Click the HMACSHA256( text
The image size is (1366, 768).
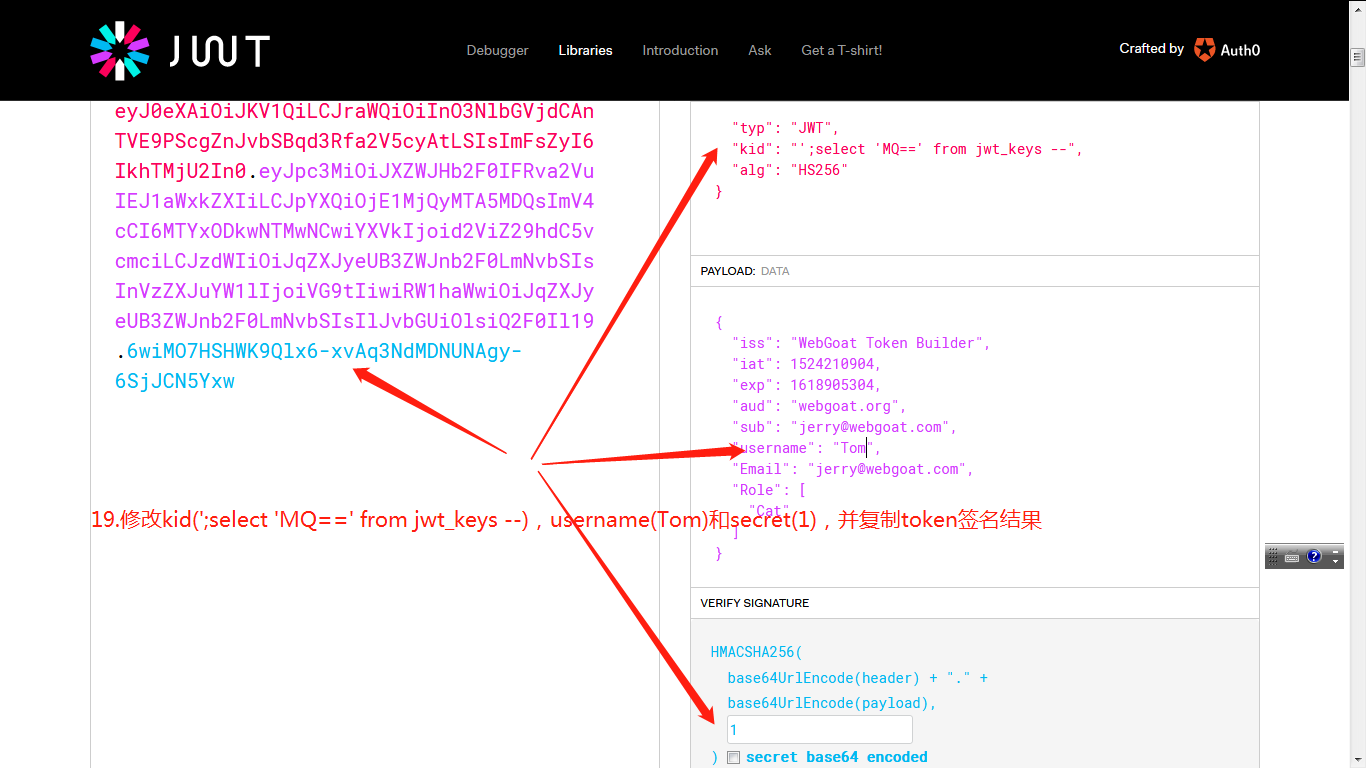tap(757, 652)
